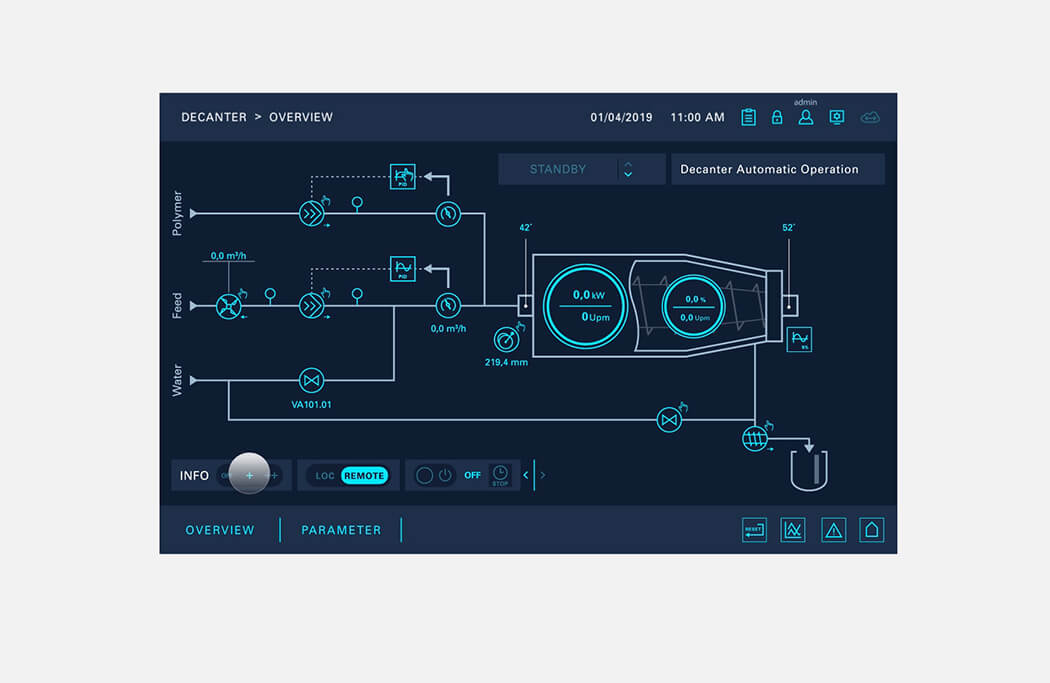
Task: Select water valve VA101.01
Action: point(312,380)
